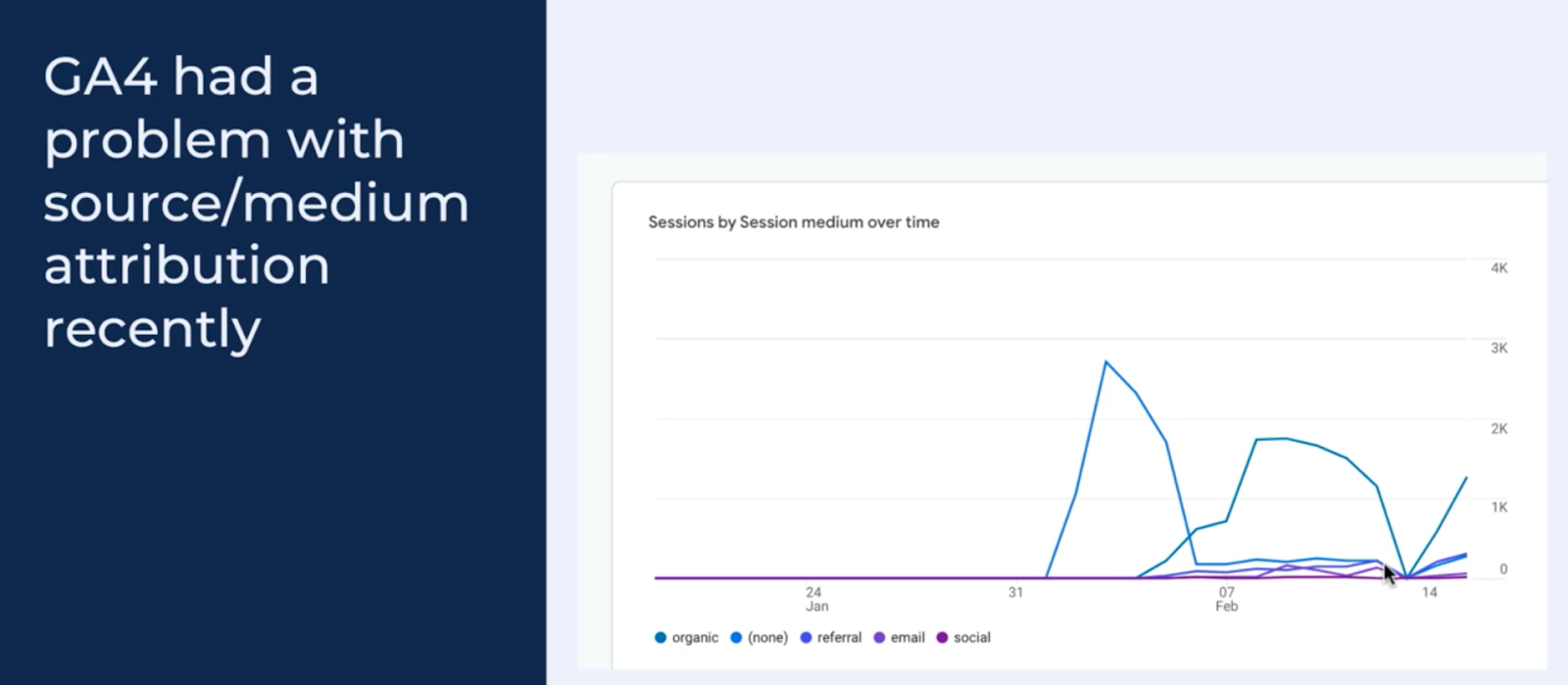Click the referral legend color dot
Screen dimensions: 1568x685
(806, 638)
